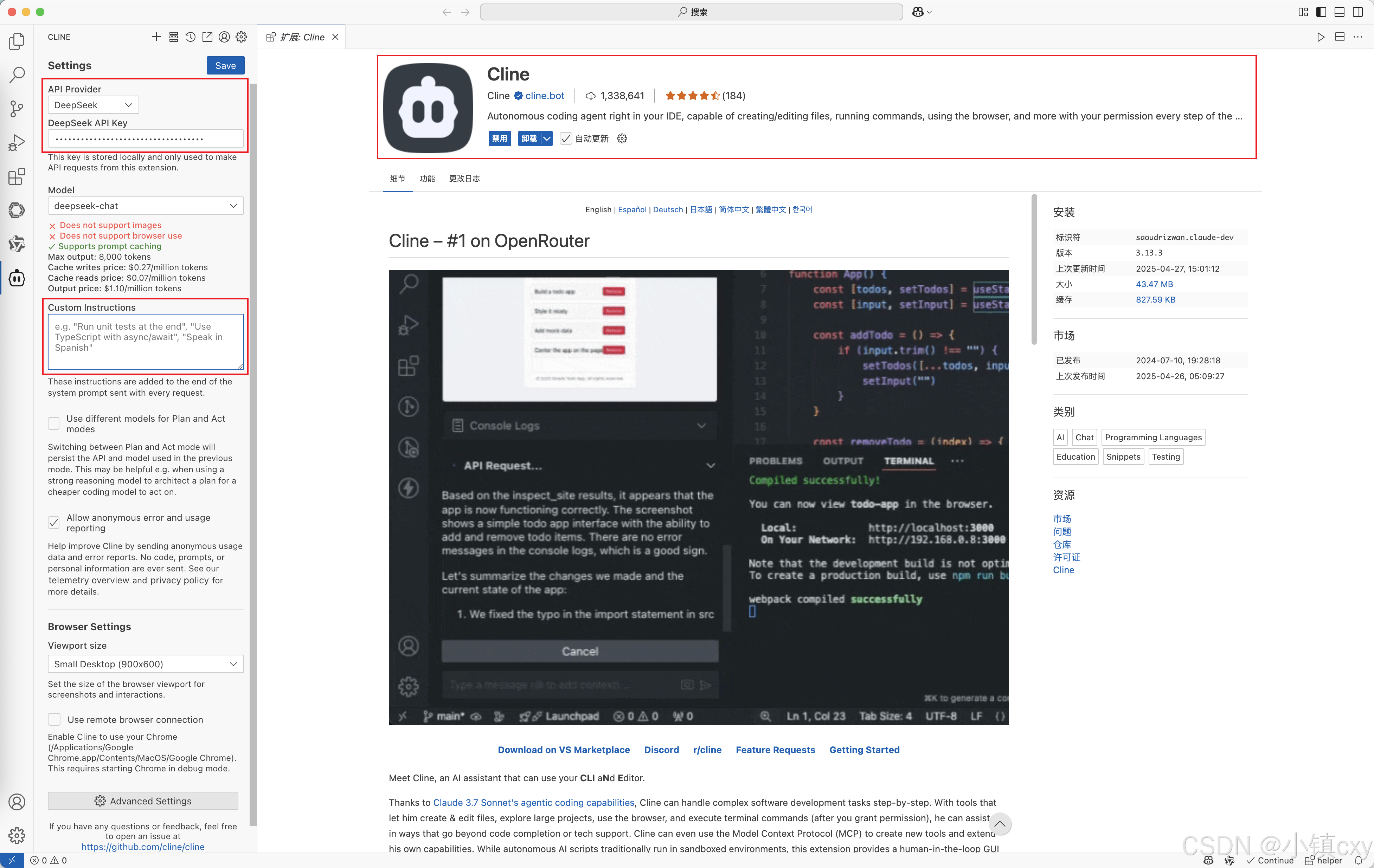Open the Model dropdown showing deepseek-chat
Screen dimensions: 1374x868
tap(146, 206)
